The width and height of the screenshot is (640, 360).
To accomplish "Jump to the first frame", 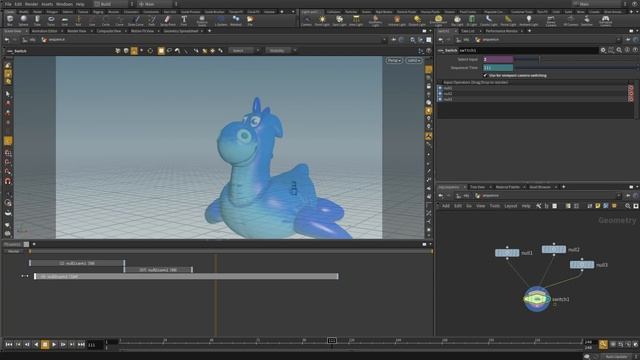I will pos(9,345).
